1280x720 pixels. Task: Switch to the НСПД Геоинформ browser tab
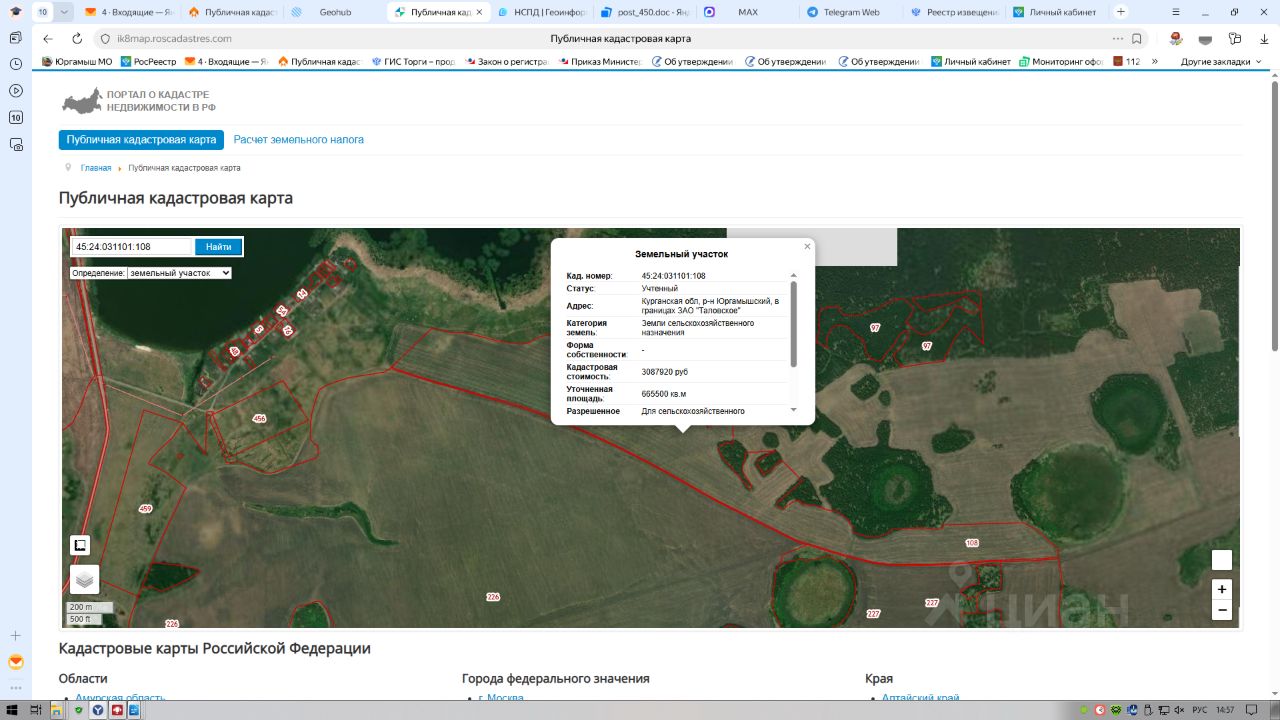543,12
